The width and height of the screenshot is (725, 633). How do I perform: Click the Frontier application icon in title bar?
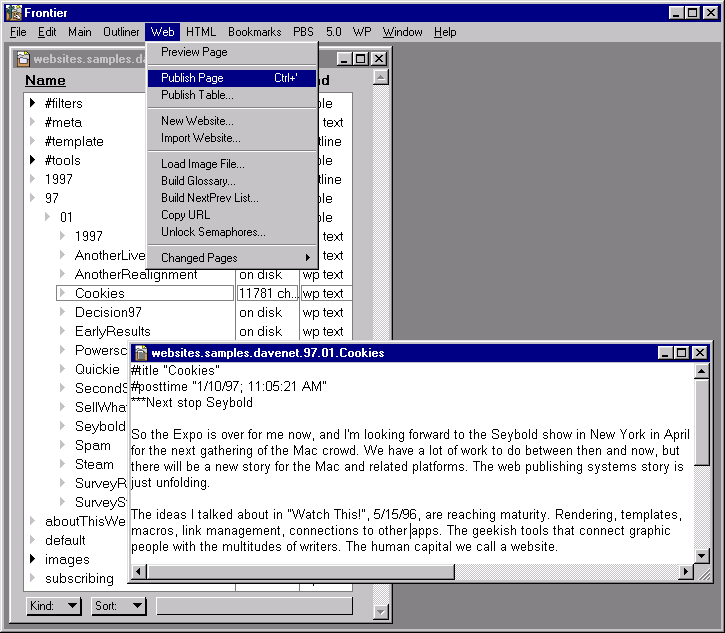[x=14, y=12]
